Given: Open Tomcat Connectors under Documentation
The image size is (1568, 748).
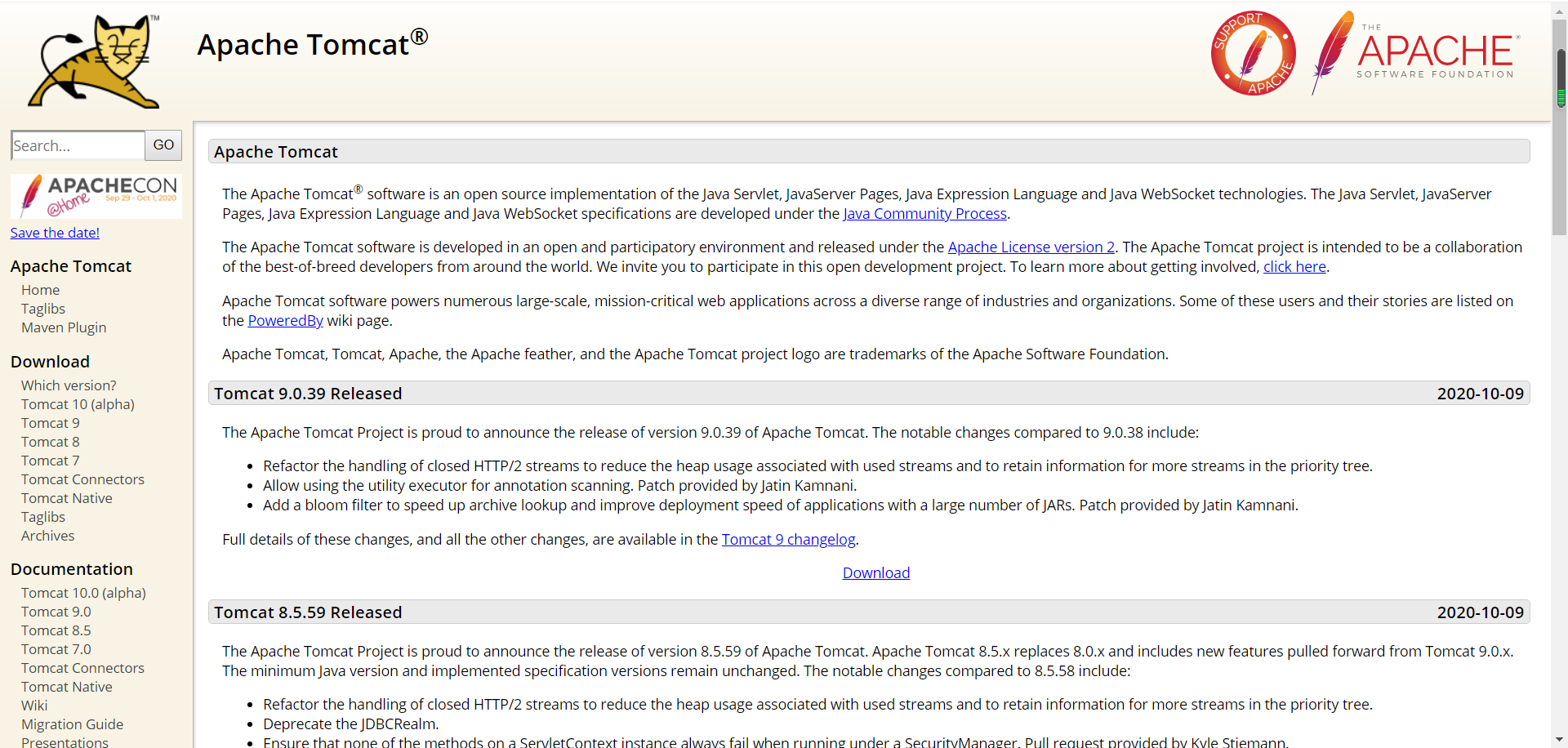Looking at the screenshot, I should 82,668.
